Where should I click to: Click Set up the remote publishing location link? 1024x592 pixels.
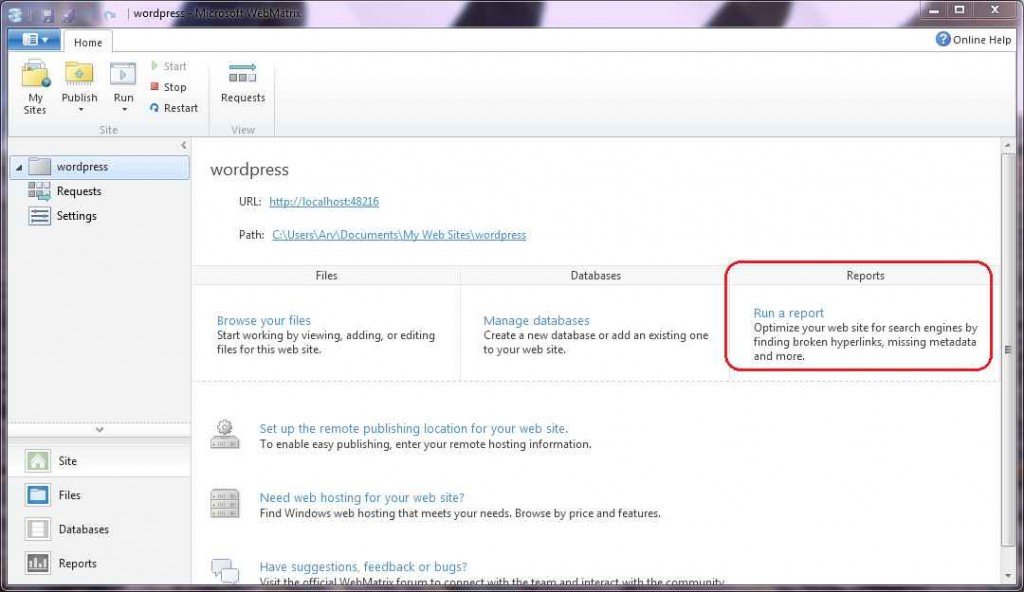tap(413, 429)
